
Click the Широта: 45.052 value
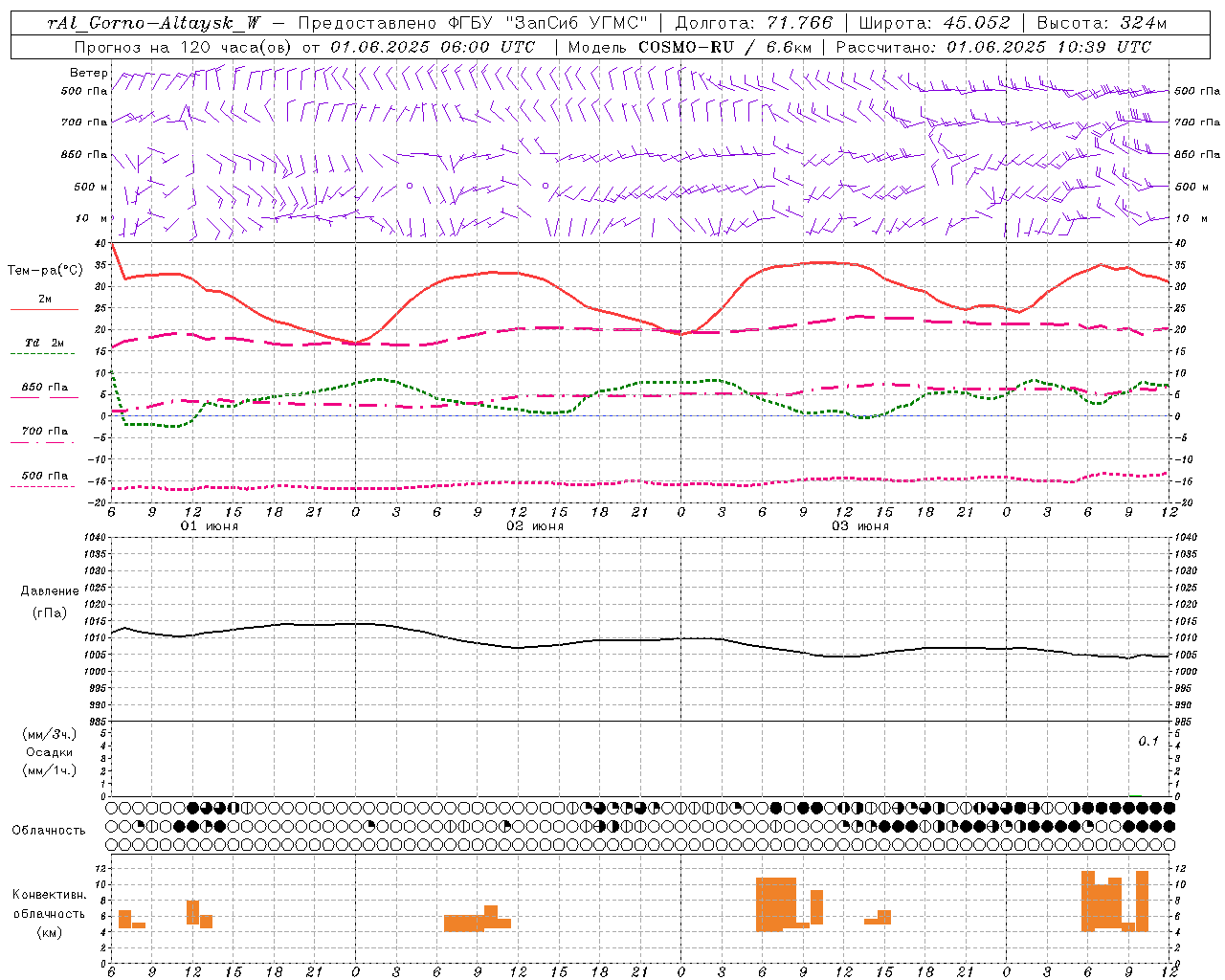pos(935,23)
